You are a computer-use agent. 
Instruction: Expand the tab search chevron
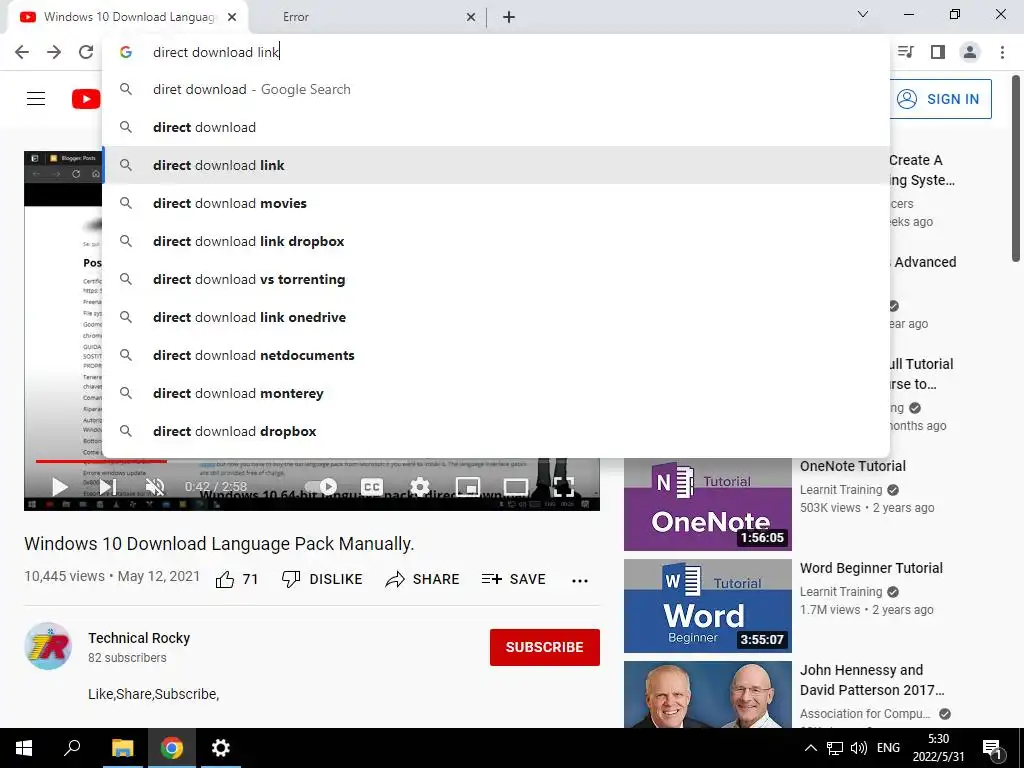[863, 14]
